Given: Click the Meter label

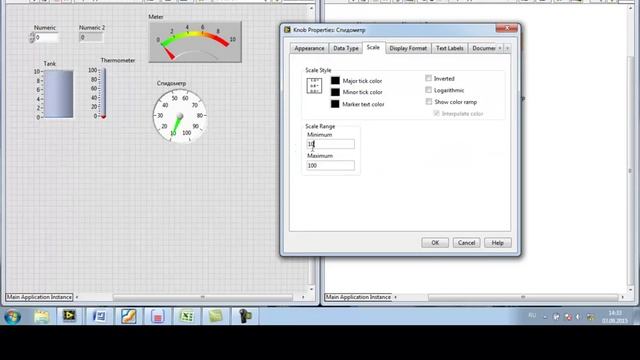Looking at the screenshot, I should click(156, 17).
